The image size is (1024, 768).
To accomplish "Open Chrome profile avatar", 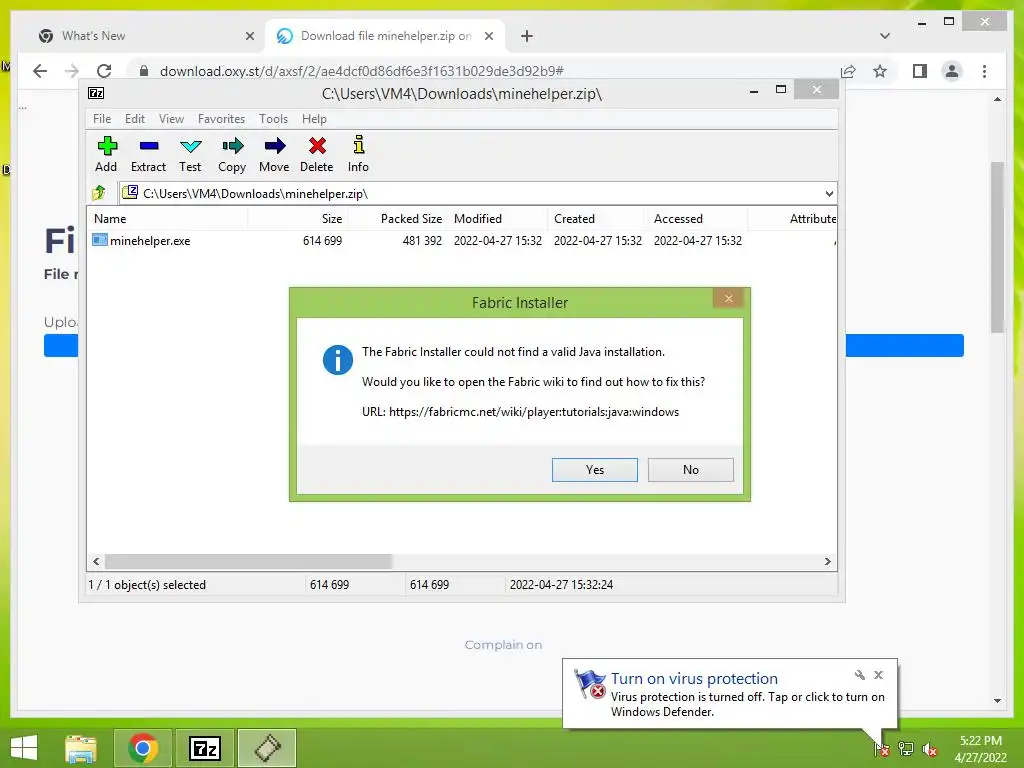I will coord(952,71).
